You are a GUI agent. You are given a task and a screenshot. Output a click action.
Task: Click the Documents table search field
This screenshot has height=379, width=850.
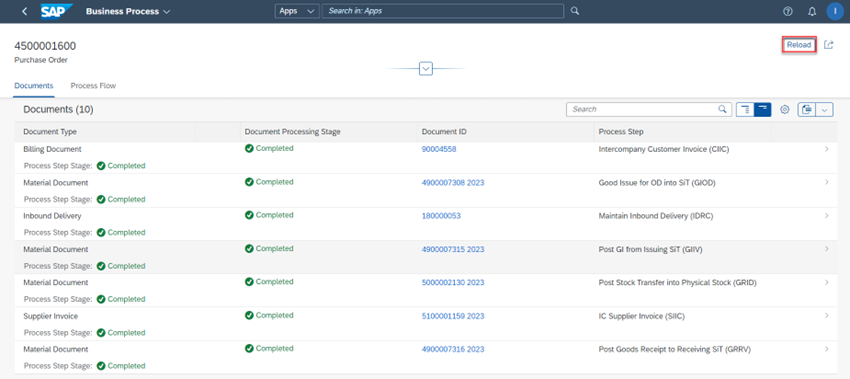(x=649, y=110)
